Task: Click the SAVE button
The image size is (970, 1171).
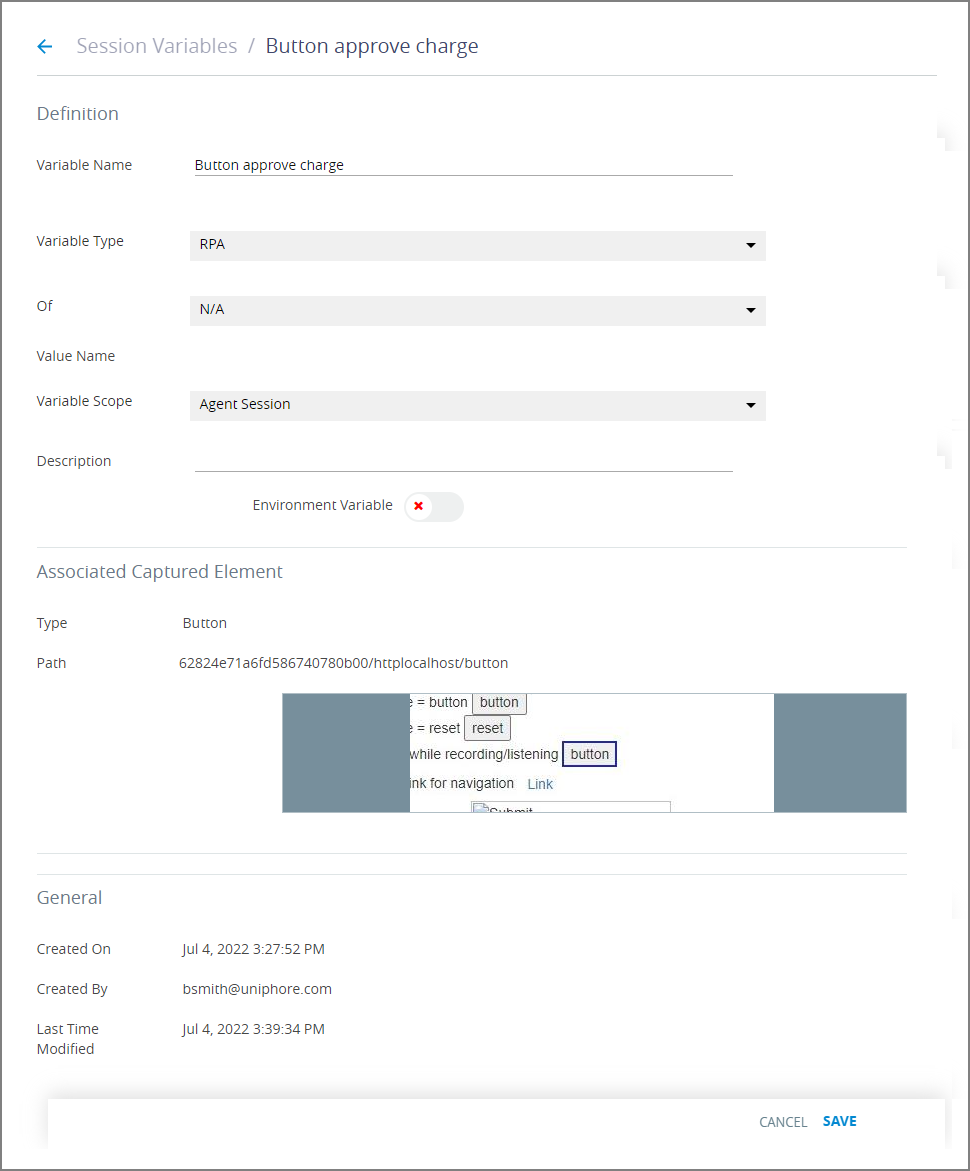Action: (839, 1121)
